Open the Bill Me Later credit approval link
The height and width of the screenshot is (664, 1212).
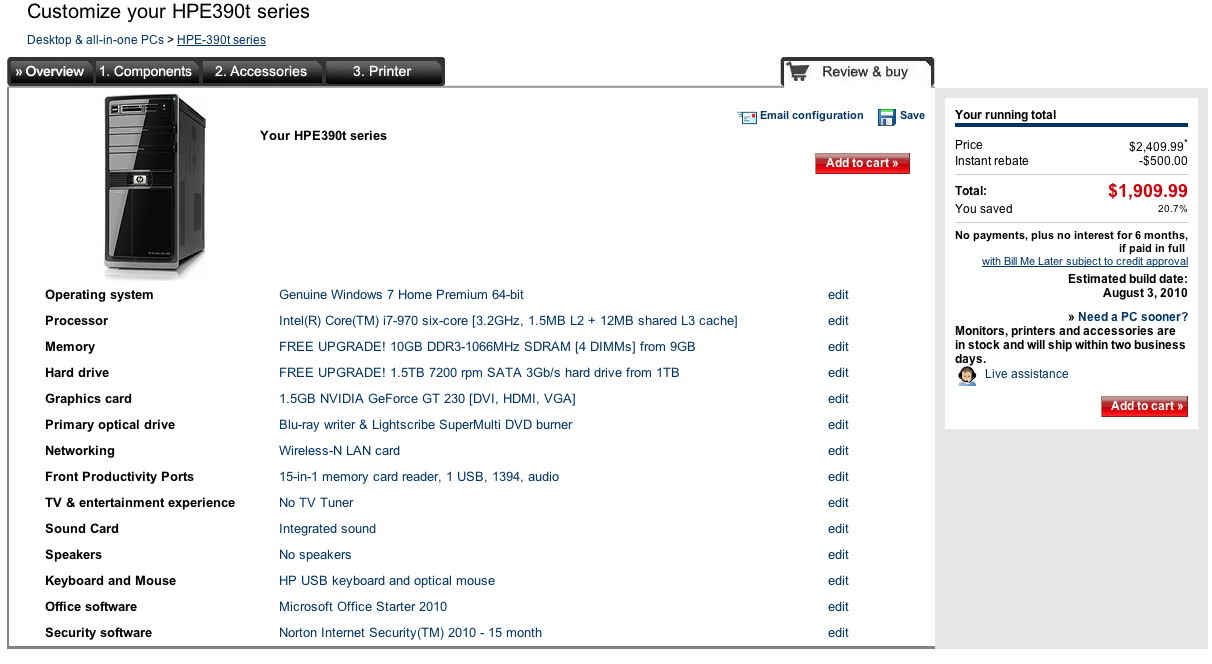1085,261
